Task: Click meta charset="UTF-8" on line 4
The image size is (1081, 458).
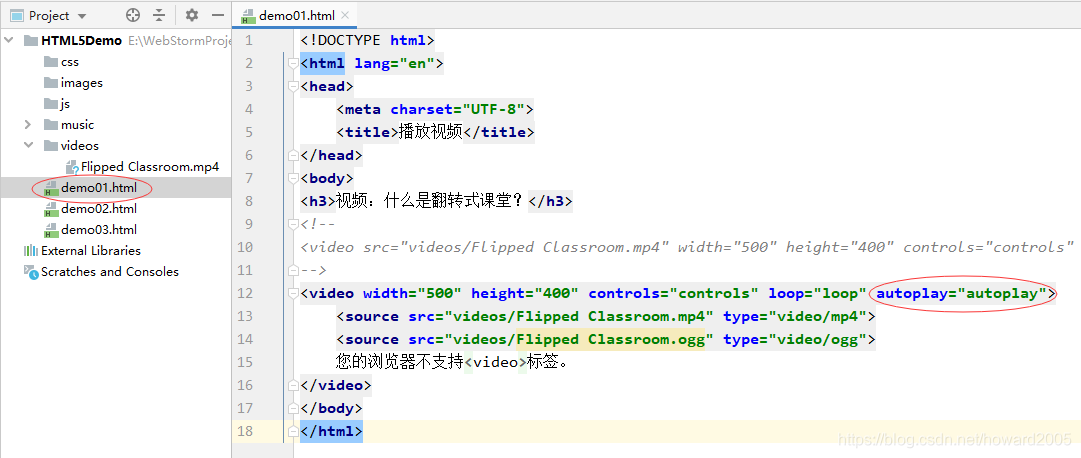Action: (x=435, y=109)
